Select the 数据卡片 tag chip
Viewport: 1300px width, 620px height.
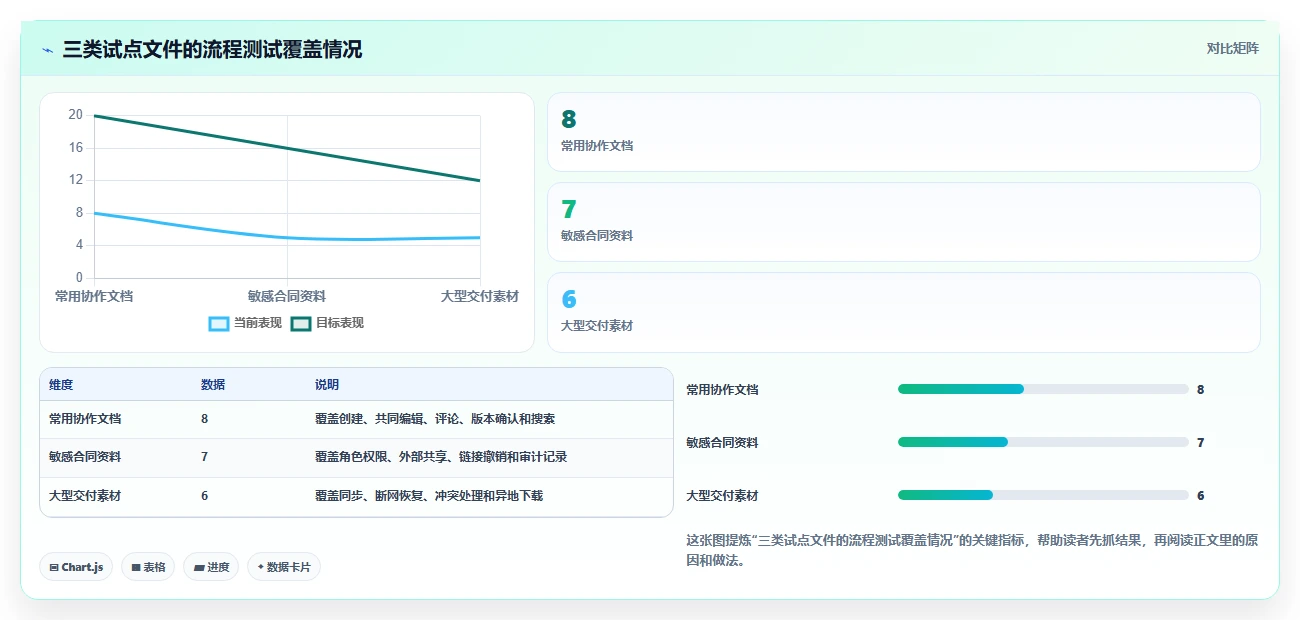coord(284,567)
